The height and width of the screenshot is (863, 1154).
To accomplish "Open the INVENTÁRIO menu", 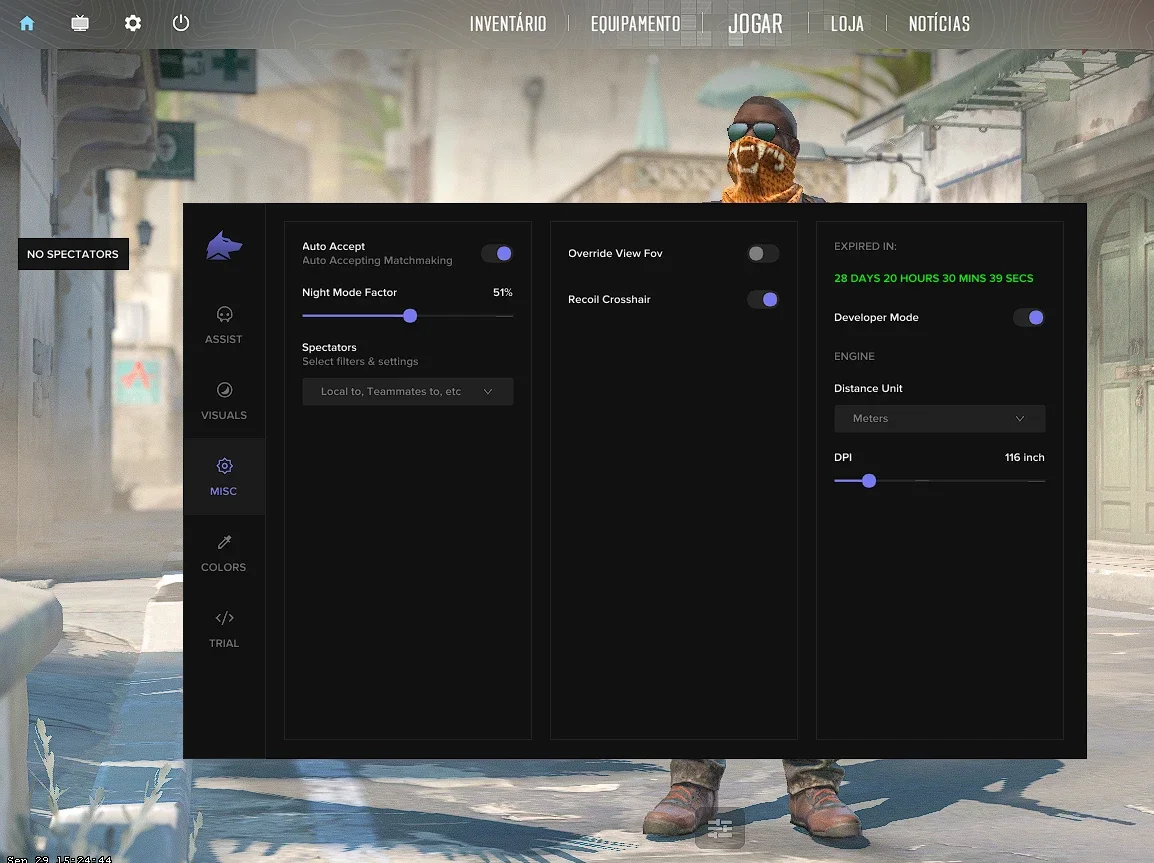I will (508, 24).
